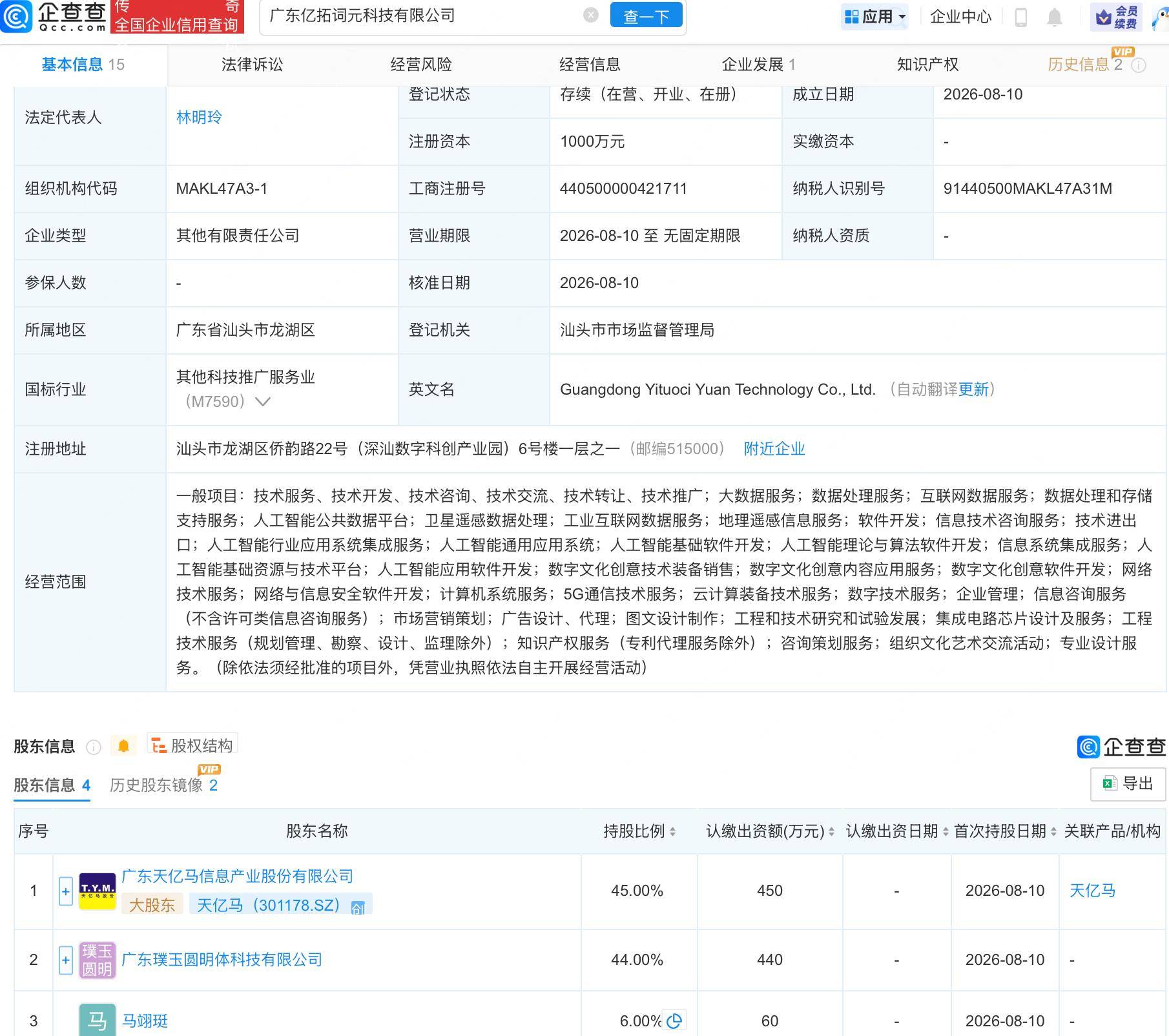Select 历史股东镜像 sub-tab

[x=163, y=785]
